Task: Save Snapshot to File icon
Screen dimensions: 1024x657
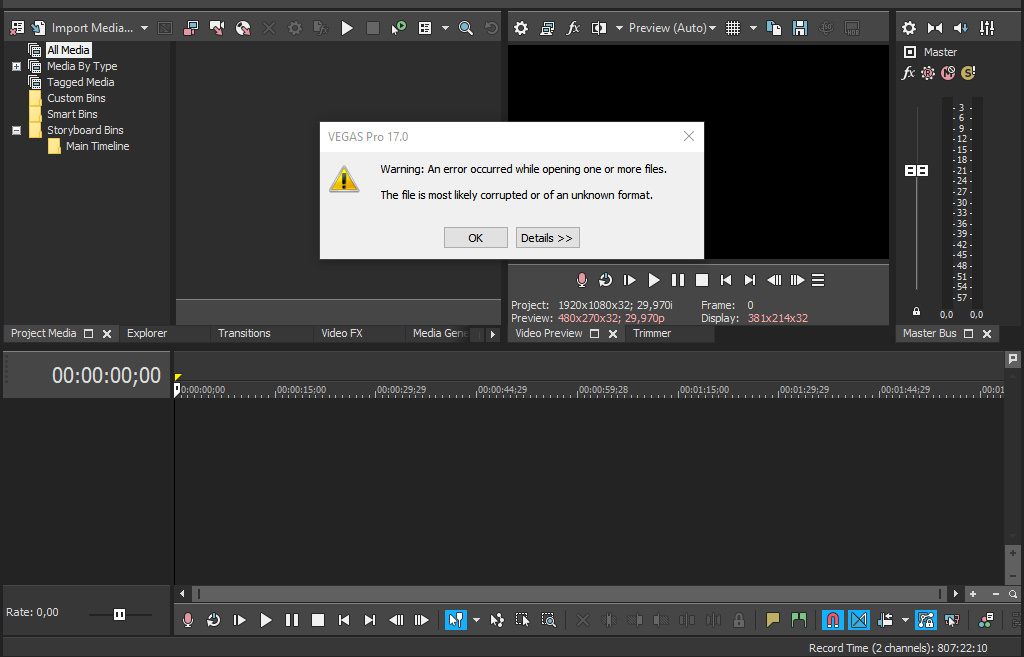Action: 800,27
